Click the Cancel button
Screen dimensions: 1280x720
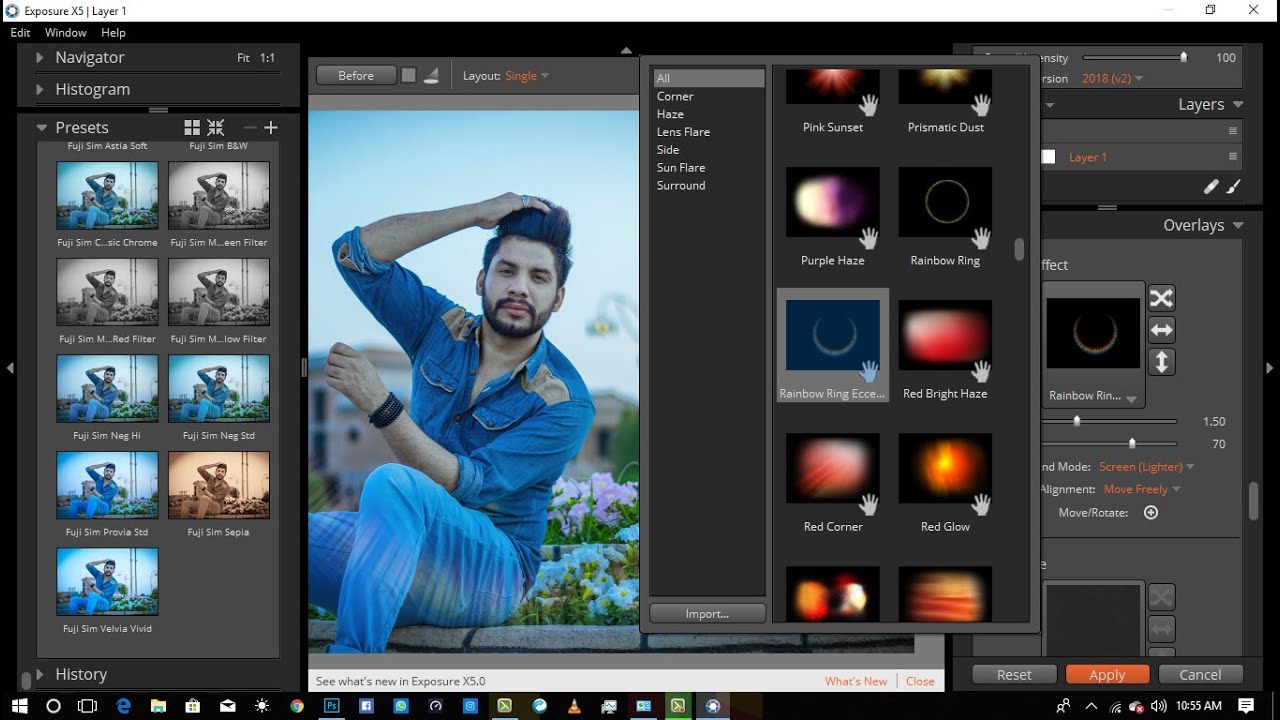(1200, 675)
